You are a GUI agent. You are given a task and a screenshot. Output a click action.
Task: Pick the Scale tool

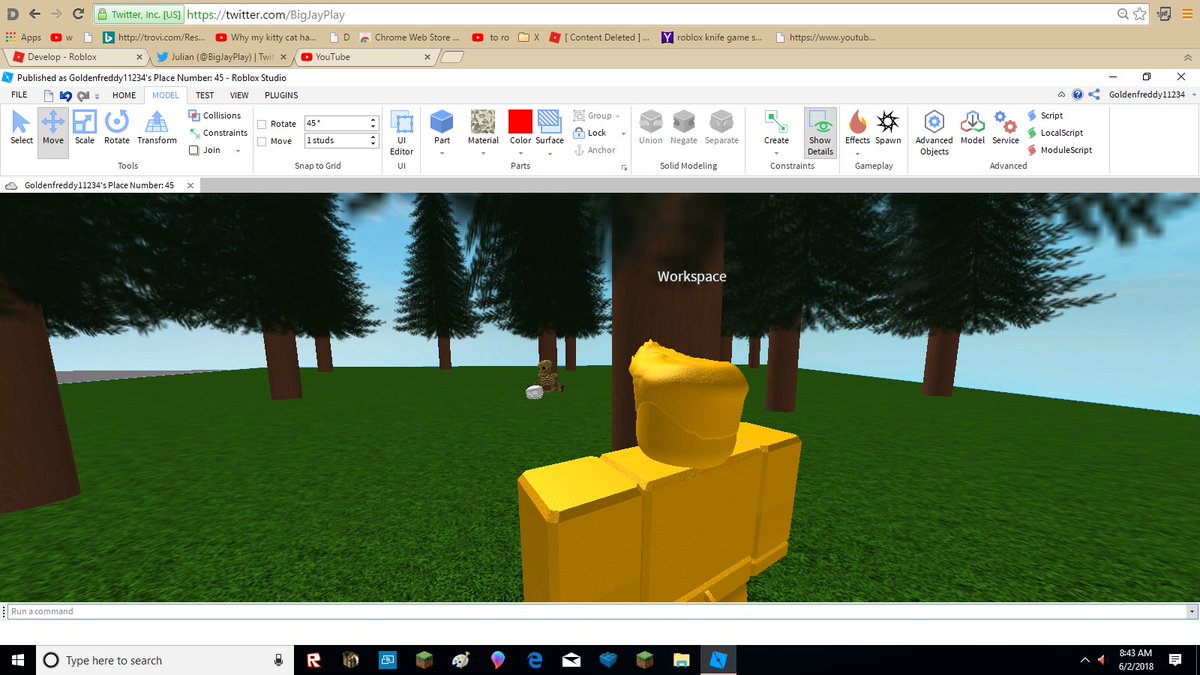pos(85,128)
